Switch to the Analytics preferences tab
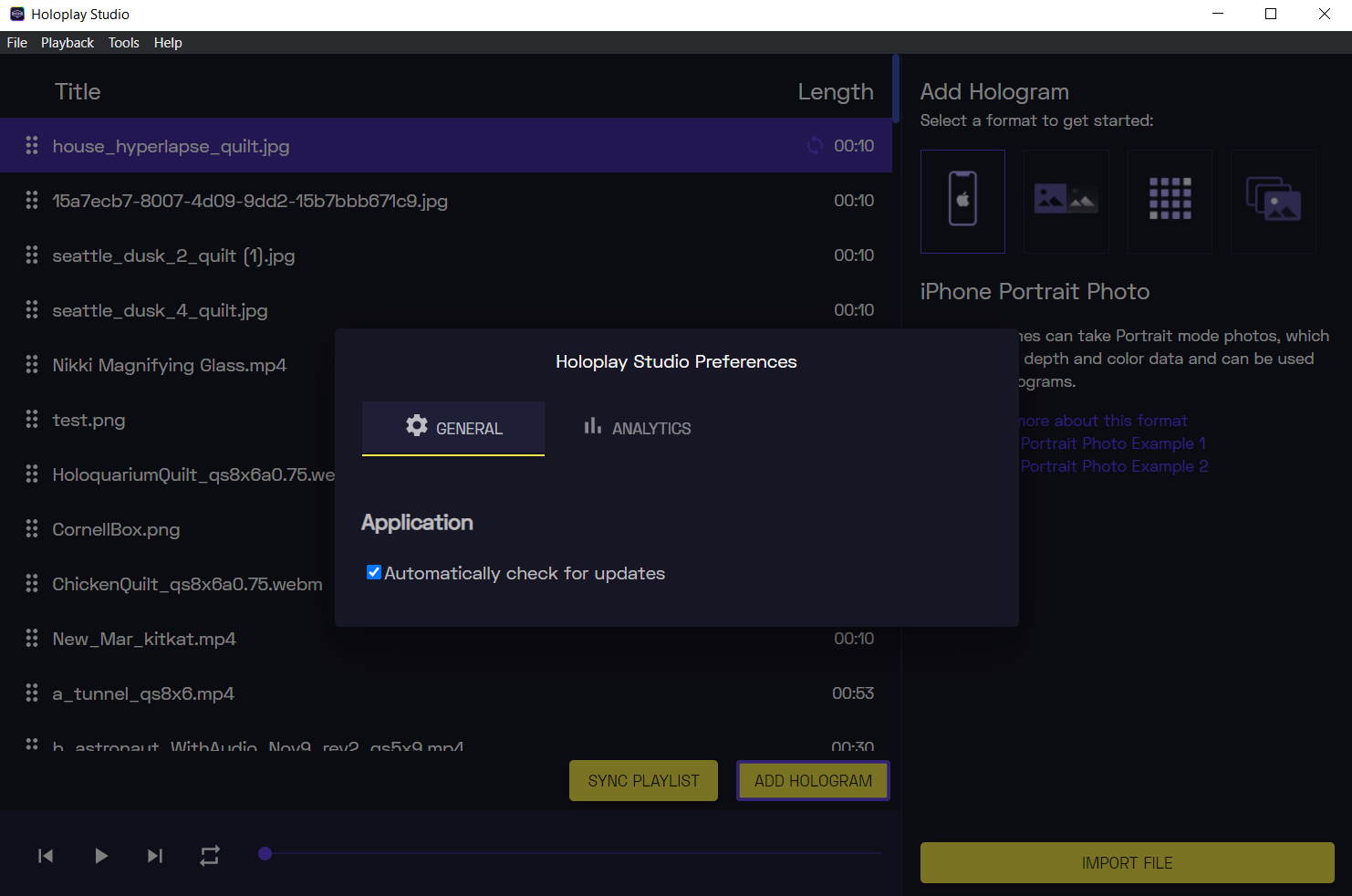The width and height of the screenshot is (1352, 896). click(637, 428)
